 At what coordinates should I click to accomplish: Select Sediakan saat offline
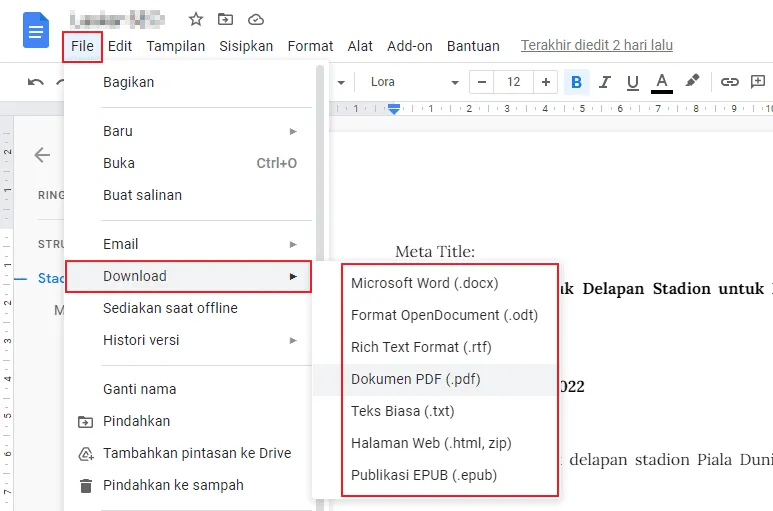189,308
